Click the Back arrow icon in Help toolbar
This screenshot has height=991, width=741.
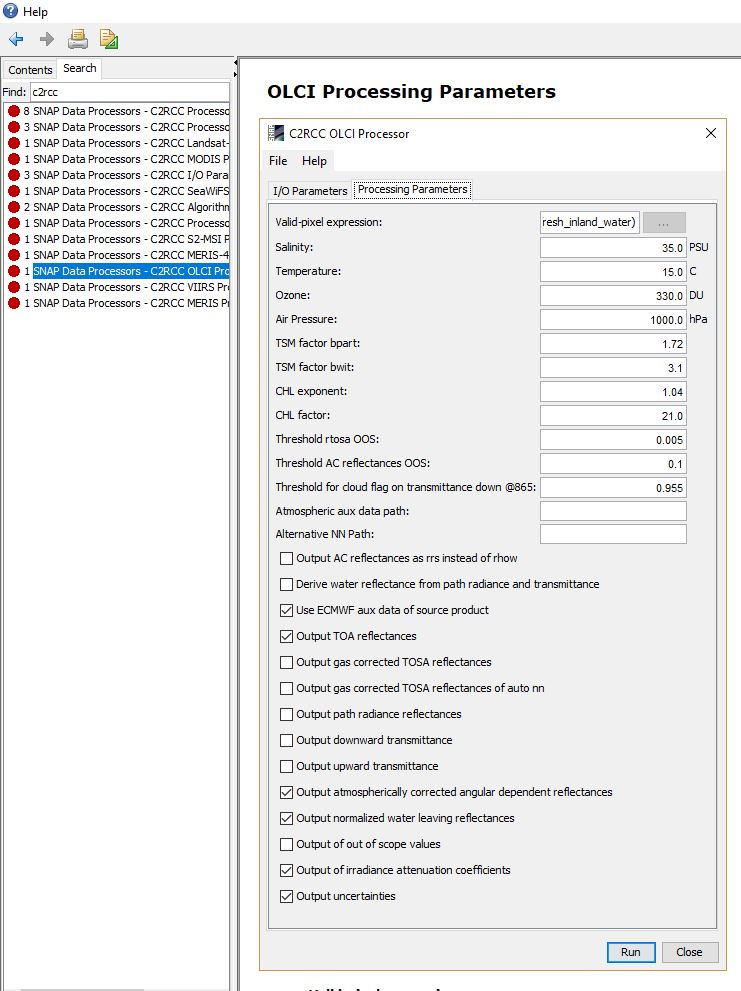click(16, 39)
